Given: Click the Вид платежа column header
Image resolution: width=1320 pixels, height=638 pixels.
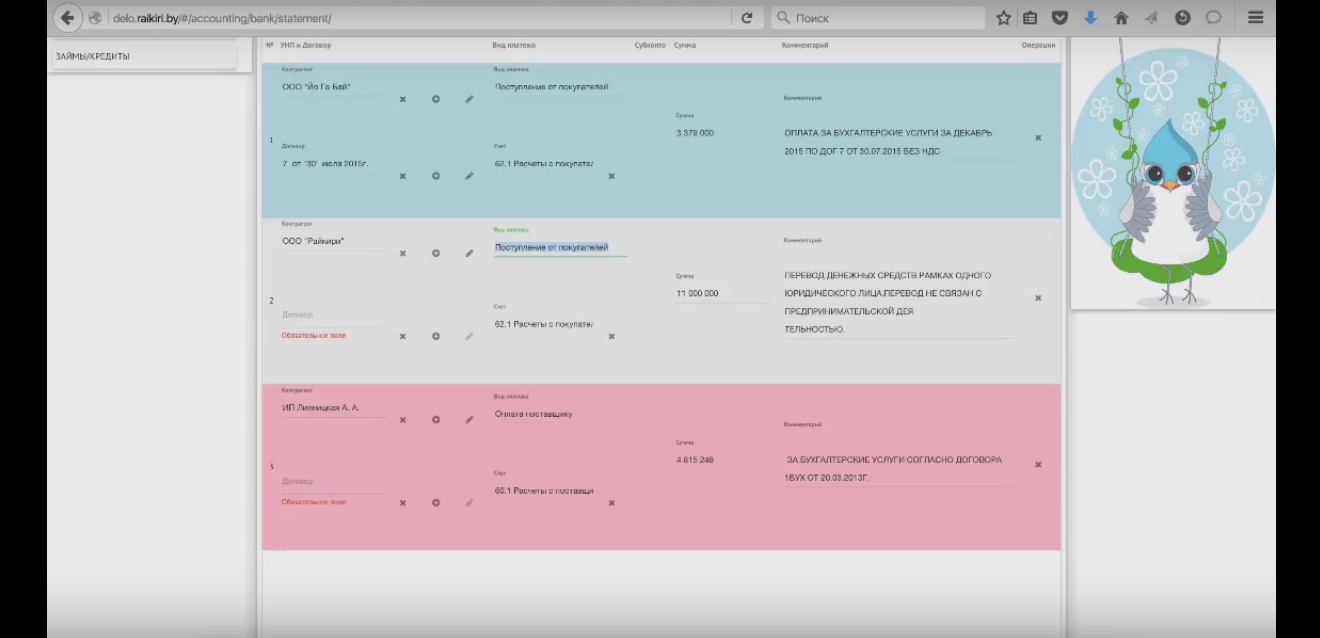Looking at the screenshot, I should click(514, 45).
